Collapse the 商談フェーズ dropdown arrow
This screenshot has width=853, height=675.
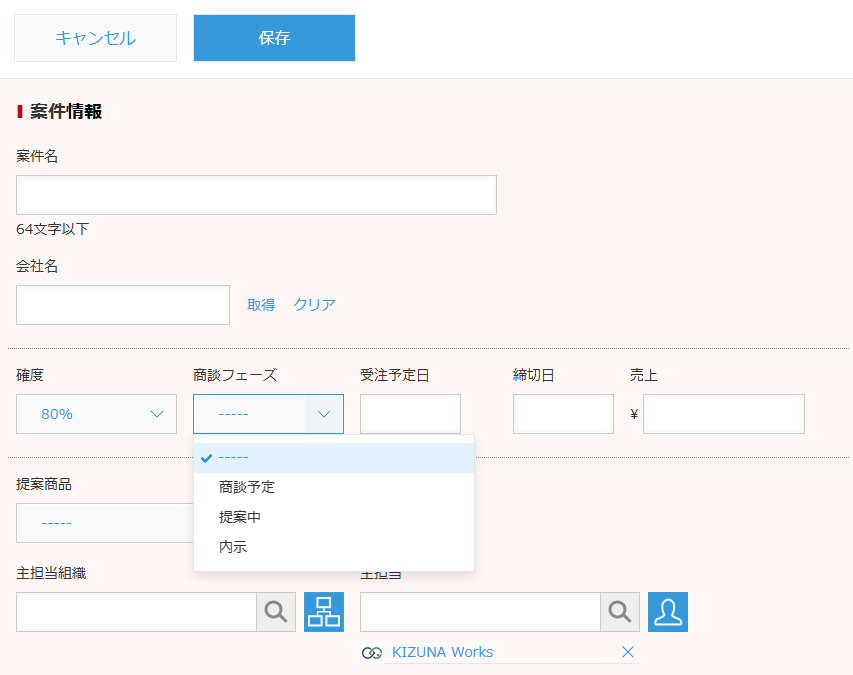[324, 414]
